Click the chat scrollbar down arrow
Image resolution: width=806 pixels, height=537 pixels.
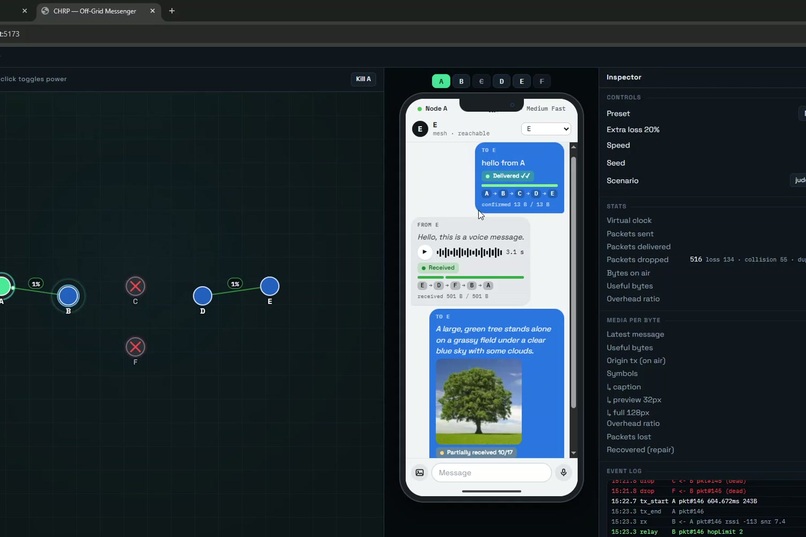573,453
